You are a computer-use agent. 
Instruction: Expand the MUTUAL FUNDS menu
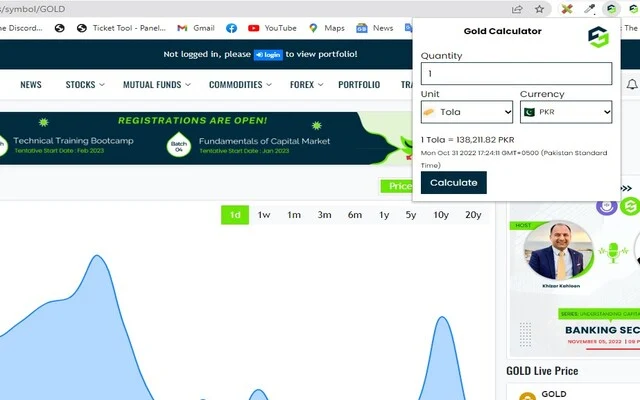point(157,84)
